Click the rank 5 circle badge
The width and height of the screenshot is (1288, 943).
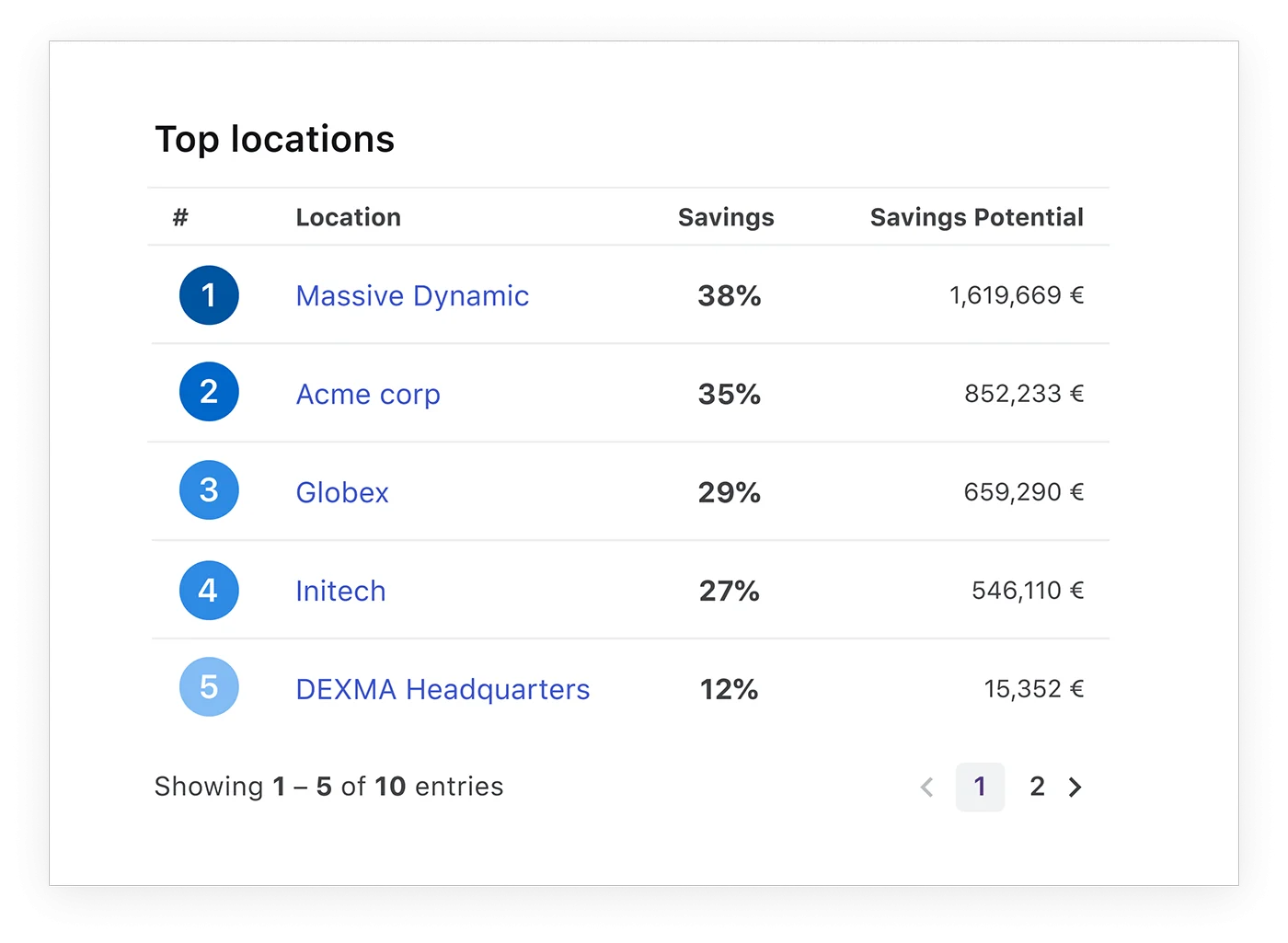209,687
